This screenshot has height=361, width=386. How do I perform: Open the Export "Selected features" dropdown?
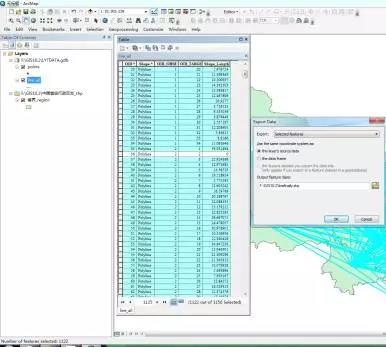326,134
